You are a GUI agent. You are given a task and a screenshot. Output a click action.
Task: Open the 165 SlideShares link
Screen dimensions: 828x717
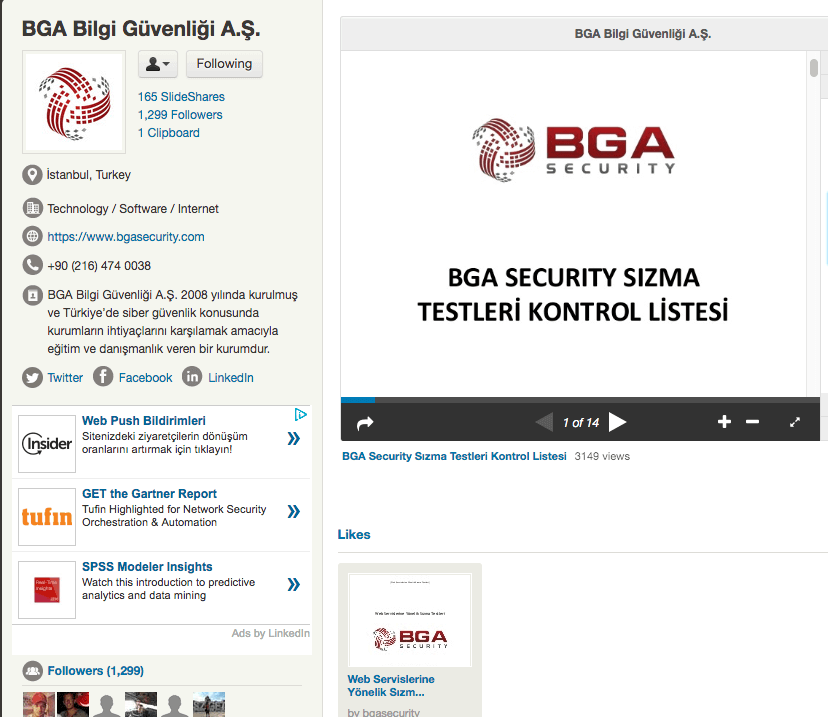pyautogui.click(x=181, y=97)
